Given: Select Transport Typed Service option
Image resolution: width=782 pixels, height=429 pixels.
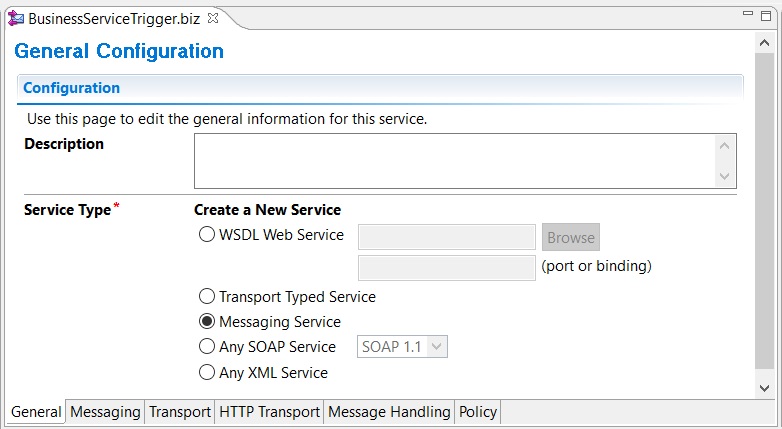Looking at the screenshot, I should point(206,296).
